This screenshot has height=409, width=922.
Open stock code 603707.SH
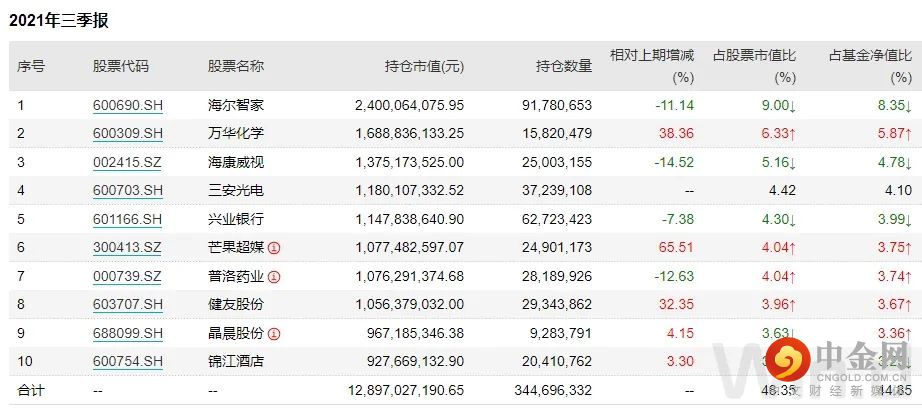[x=128, y=305]
